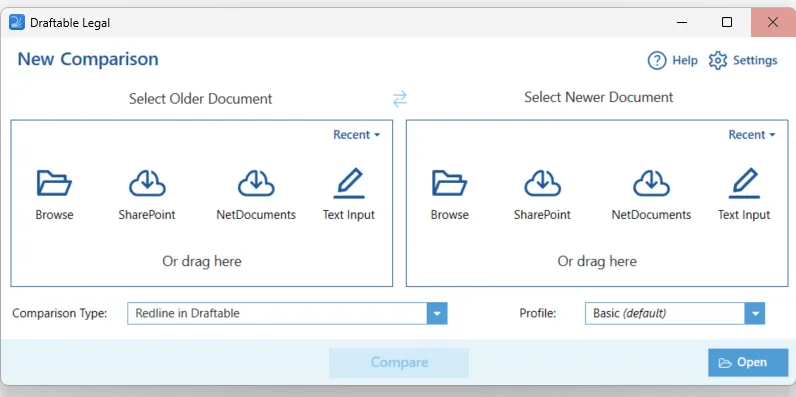Open Help via question mark icon
The height and width of the screenshot is (397, 796).
[x=656, y=60]
